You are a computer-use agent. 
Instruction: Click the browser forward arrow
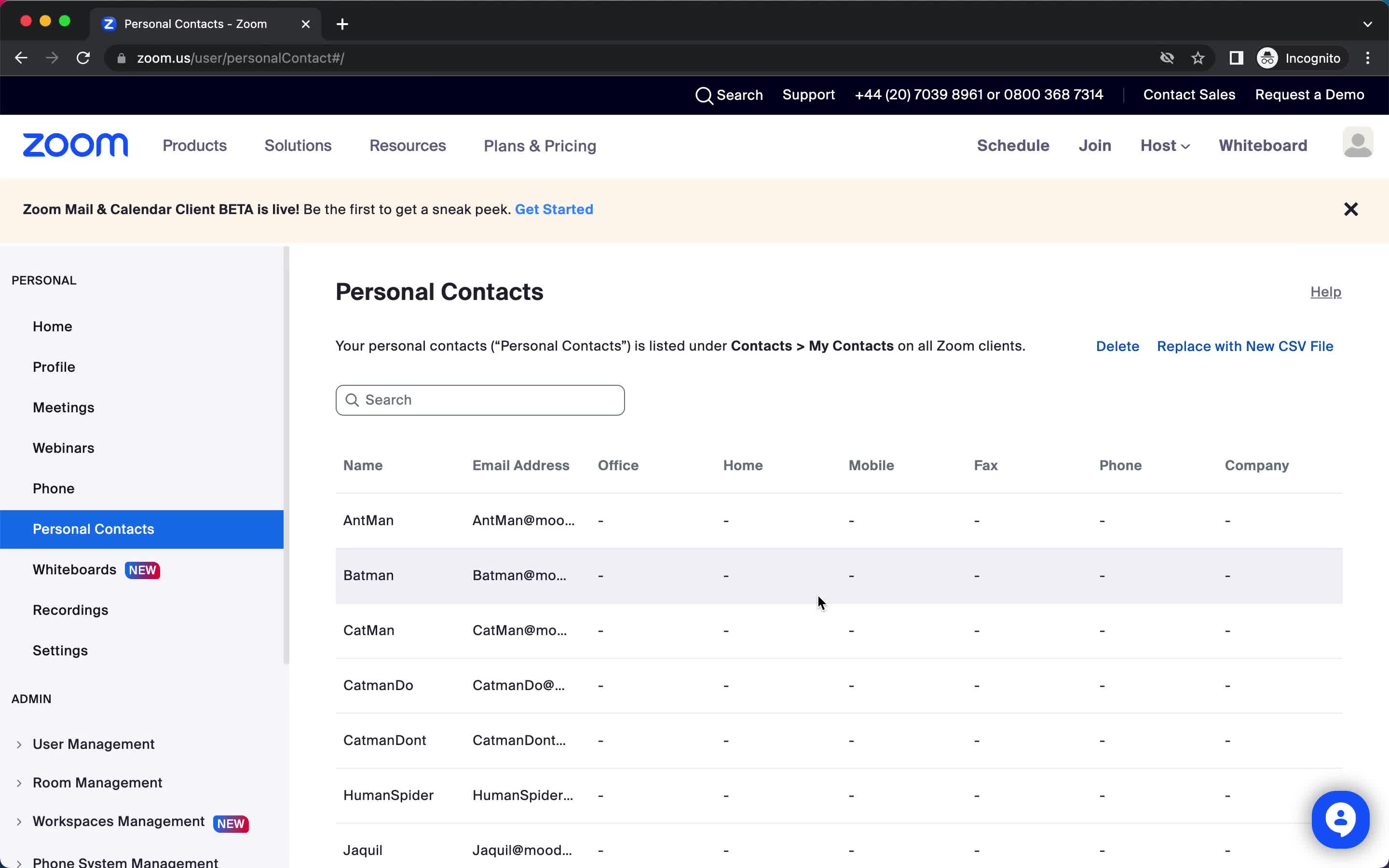52,58
